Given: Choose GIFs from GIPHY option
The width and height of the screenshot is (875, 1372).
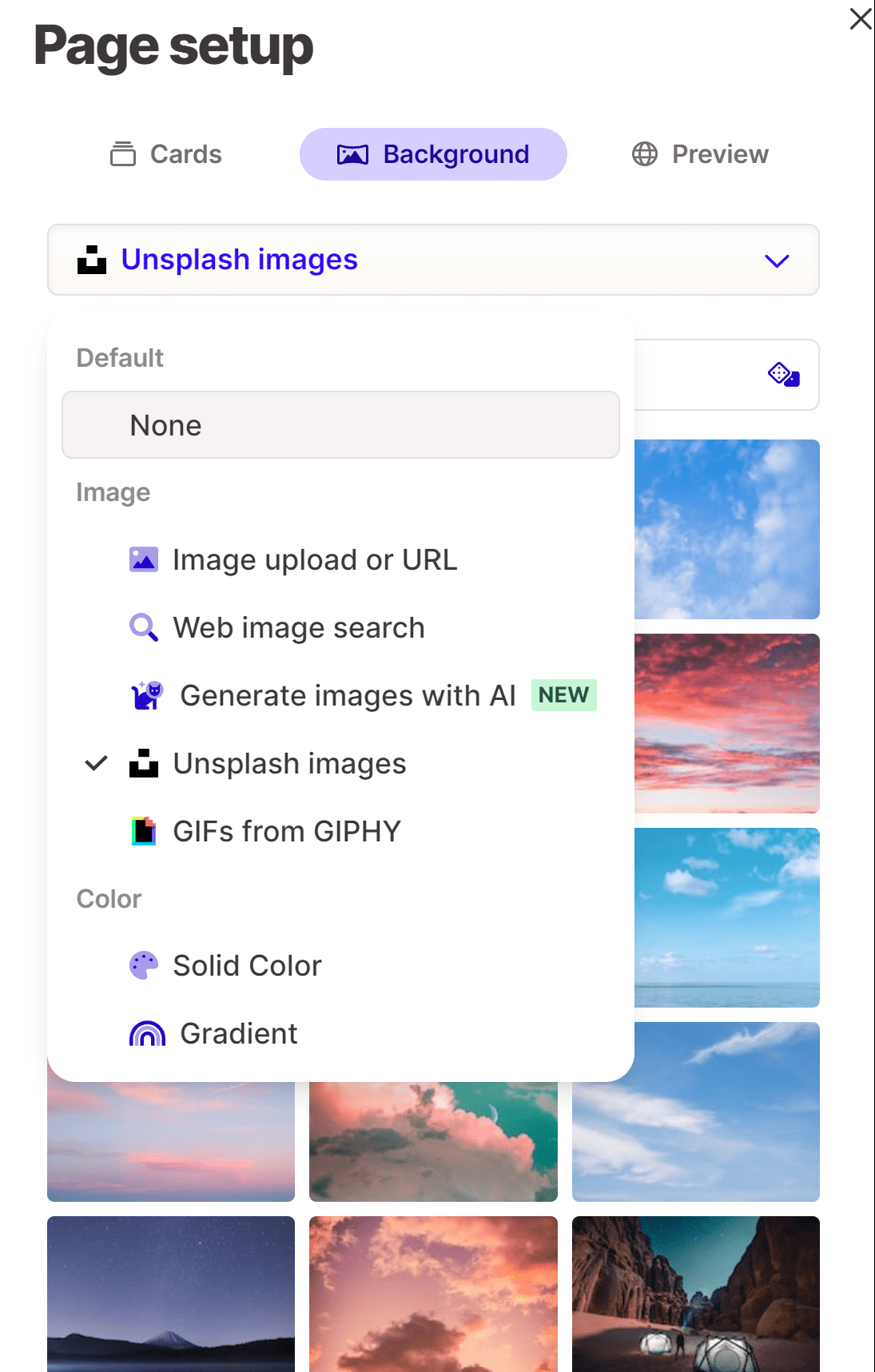Looking at the screenshot, I should tap(340, 832).
